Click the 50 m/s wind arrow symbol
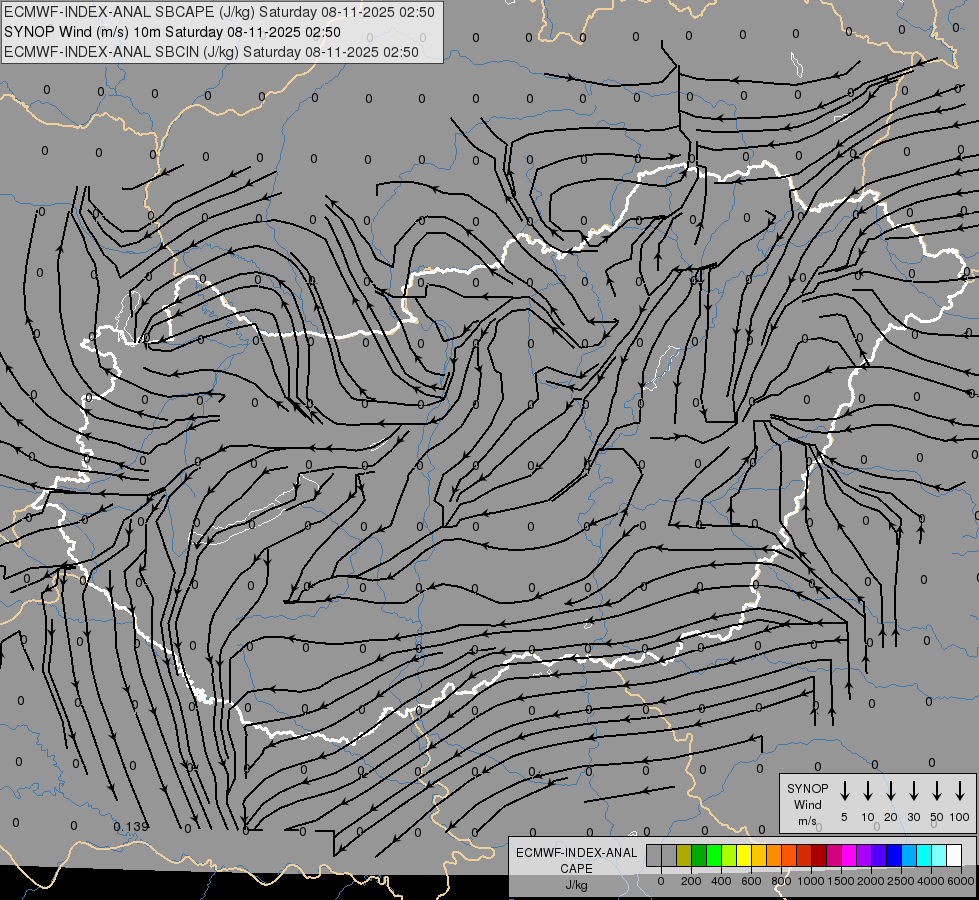 click(937, 790)
